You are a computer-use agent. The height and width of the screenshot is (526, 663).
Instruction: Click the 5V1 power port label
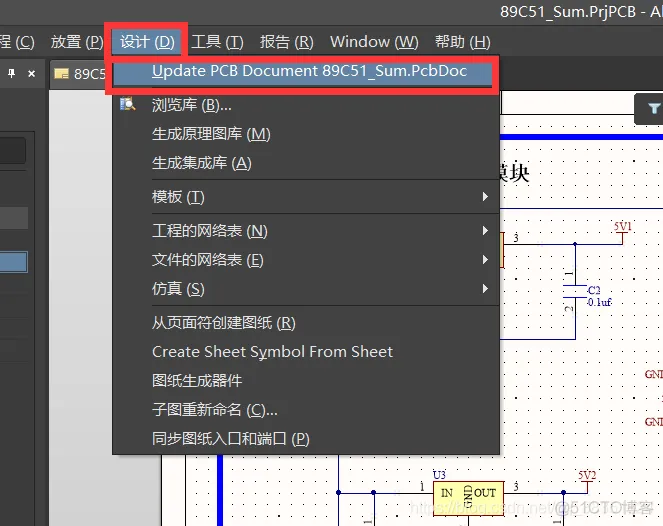pyautogui.click(x=622, y=226)
